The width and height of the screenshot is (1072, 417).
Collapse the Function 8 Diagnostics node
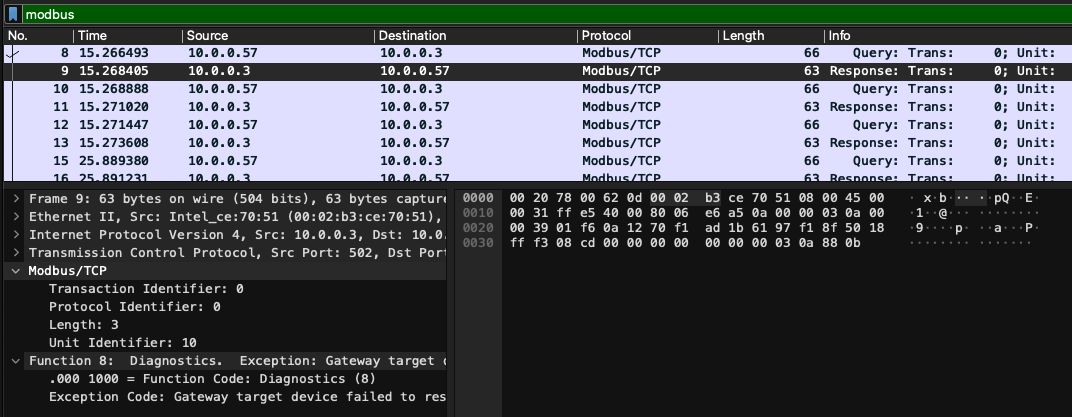(x=15, y=360)
